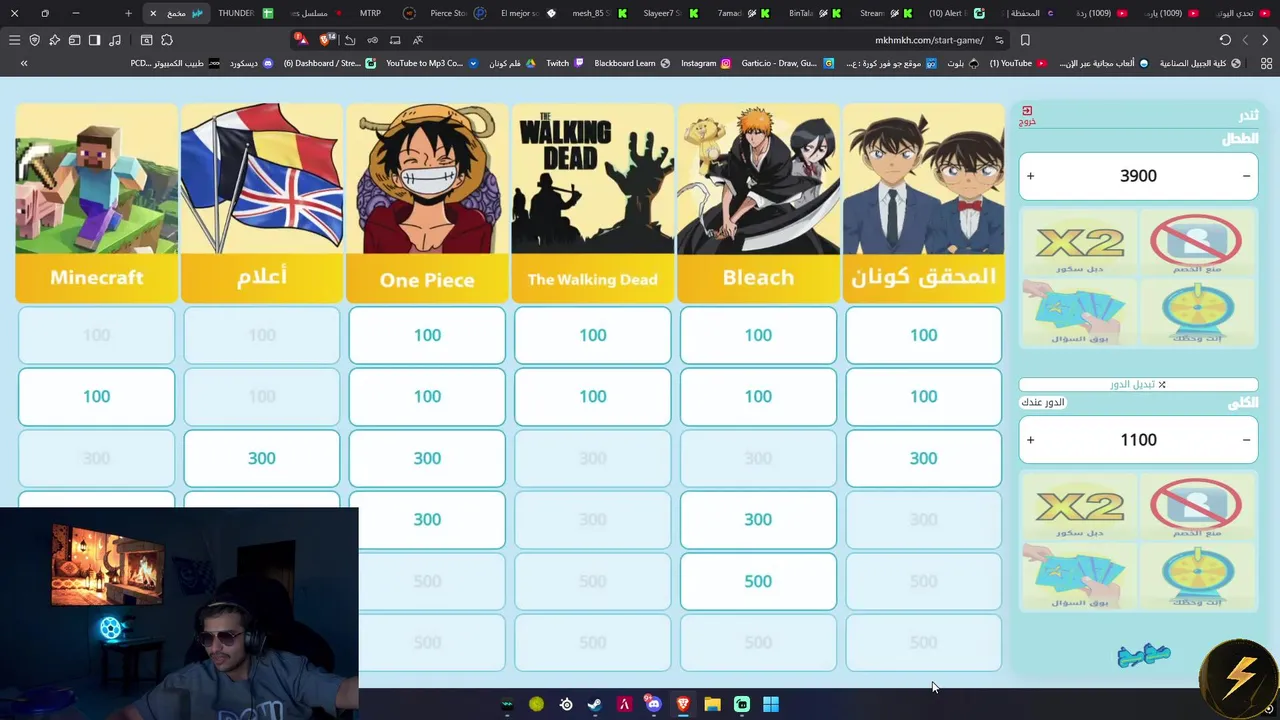This screenshot has height=720, width=1280.
Task: Open the new tab plus icon
Action: pos(128,13)
